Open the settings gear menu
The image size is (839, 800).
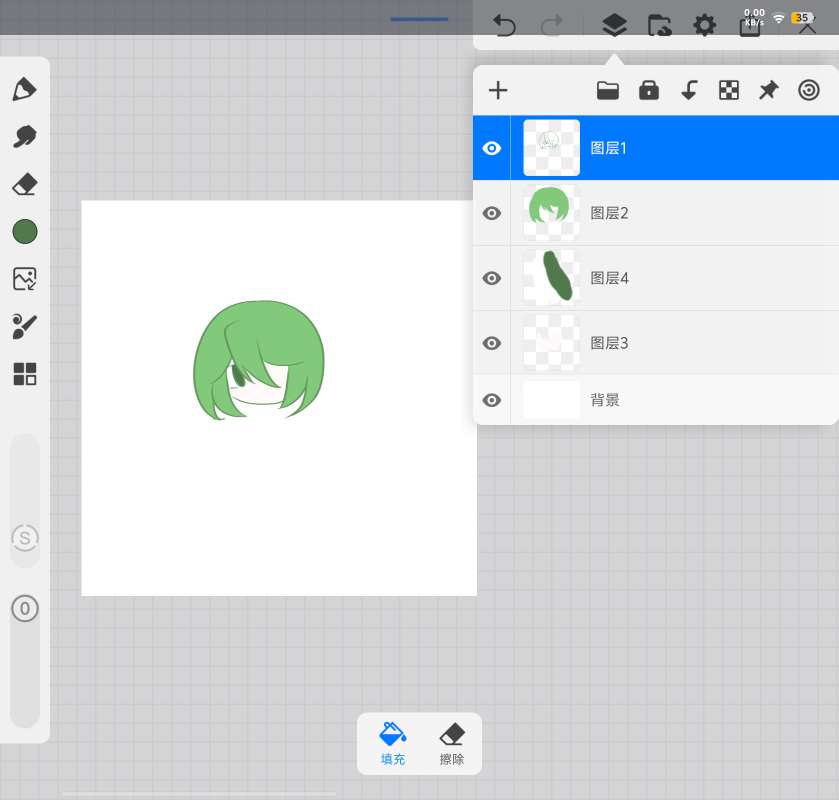point(704,25)
